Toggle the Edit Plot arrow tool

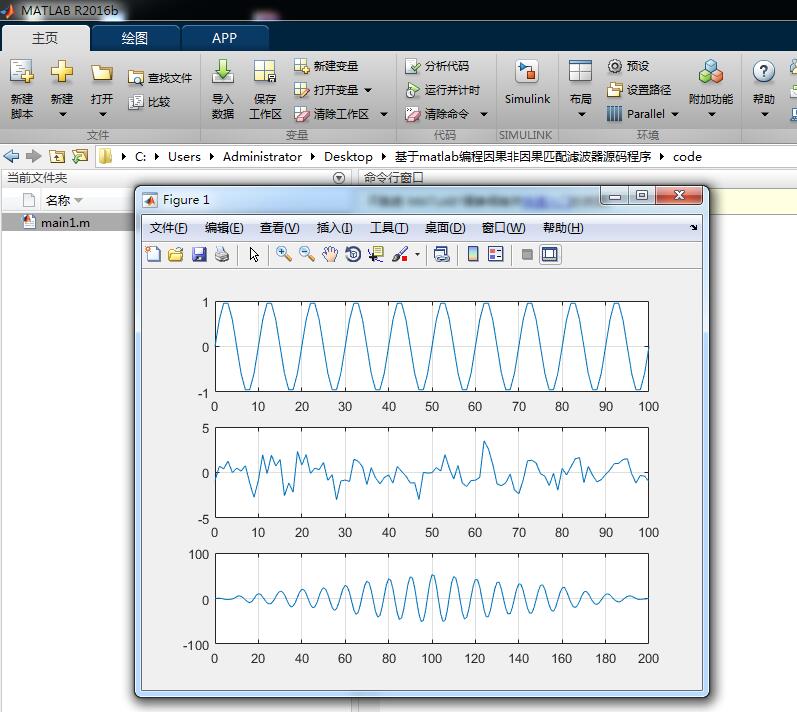pyautogui.click(x=254, y=254)
